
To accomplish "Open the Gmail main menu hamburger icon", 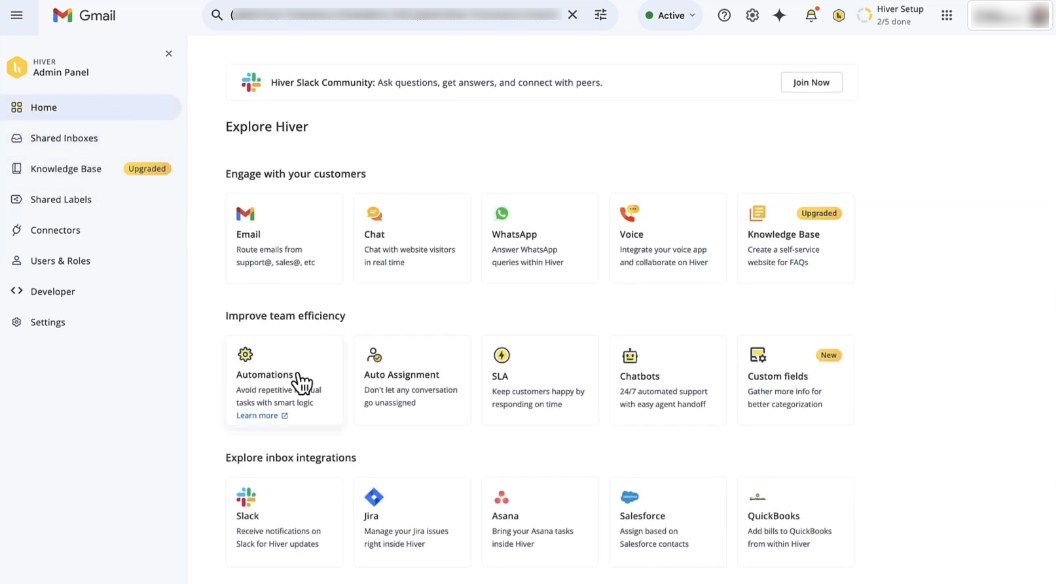I will coord(16,15).
